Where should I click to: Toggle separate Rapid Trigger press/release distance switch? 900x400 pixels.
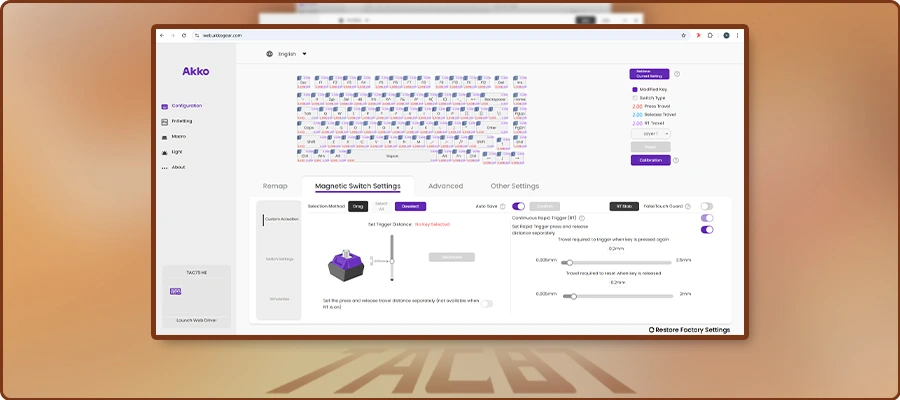tap(707, 230)
